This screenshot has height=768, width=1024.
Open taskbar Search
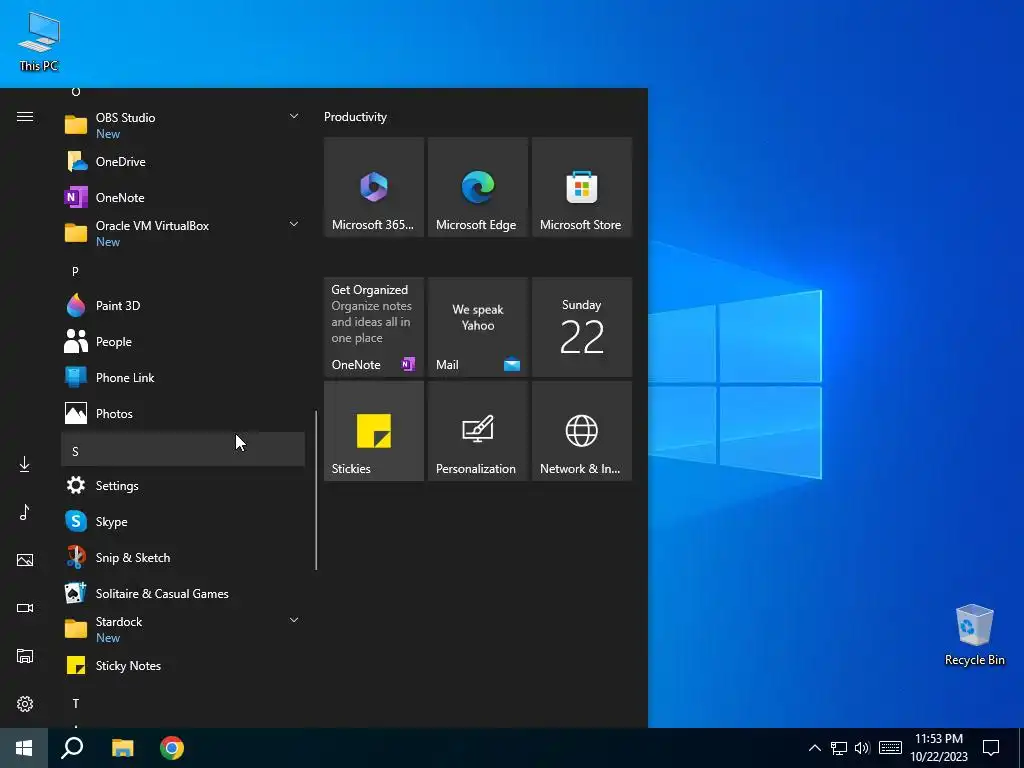coord(72,748)
